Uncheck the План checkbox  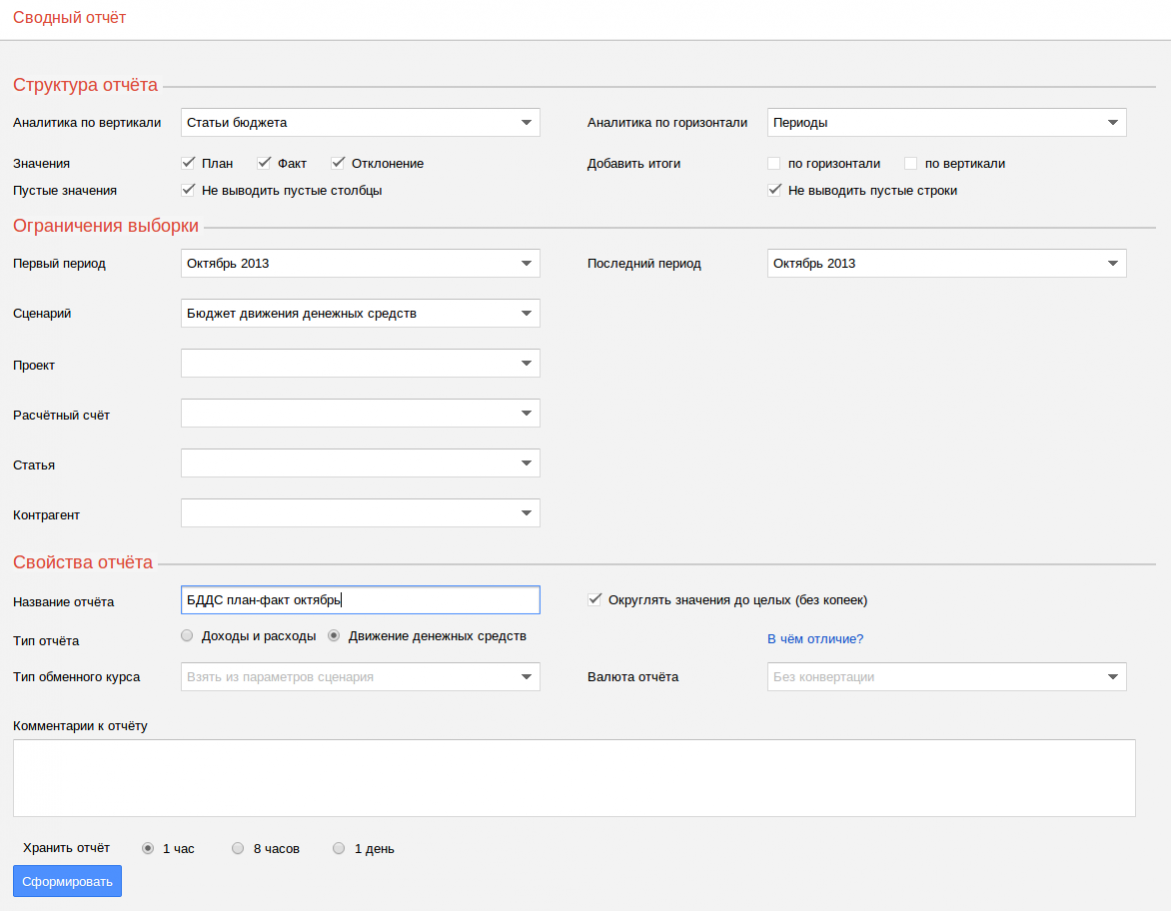click(188, 163)
